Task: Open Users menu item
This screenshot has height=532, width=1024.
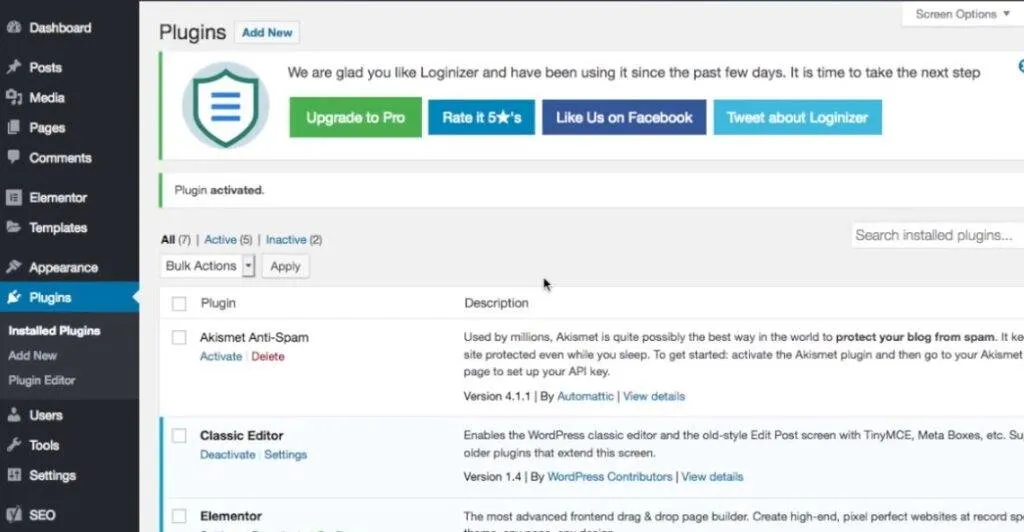Action: coord(46,415)
